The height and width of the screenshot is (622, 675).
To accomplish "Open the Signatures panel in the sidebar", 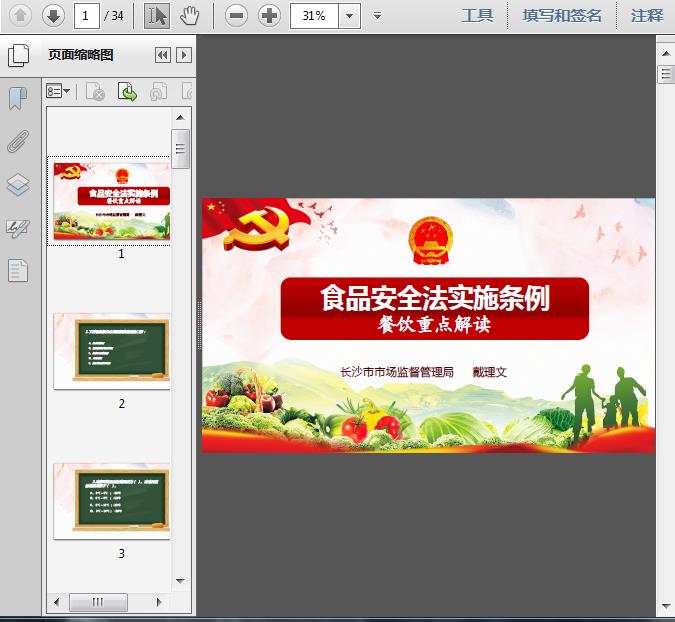I will pyautogui.click(x=18, y=228).
